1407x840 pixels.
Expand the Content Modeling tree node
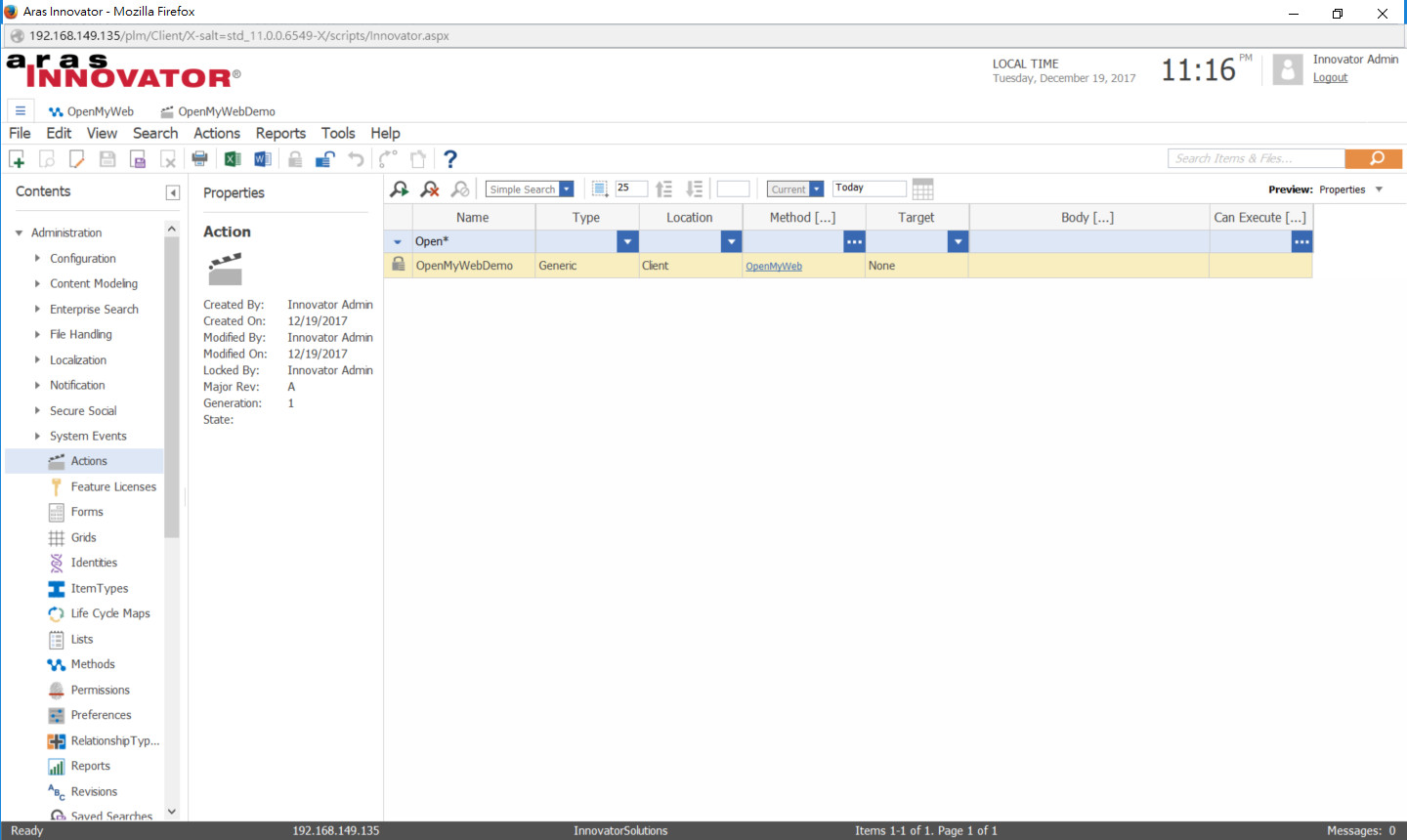point(37,283)
